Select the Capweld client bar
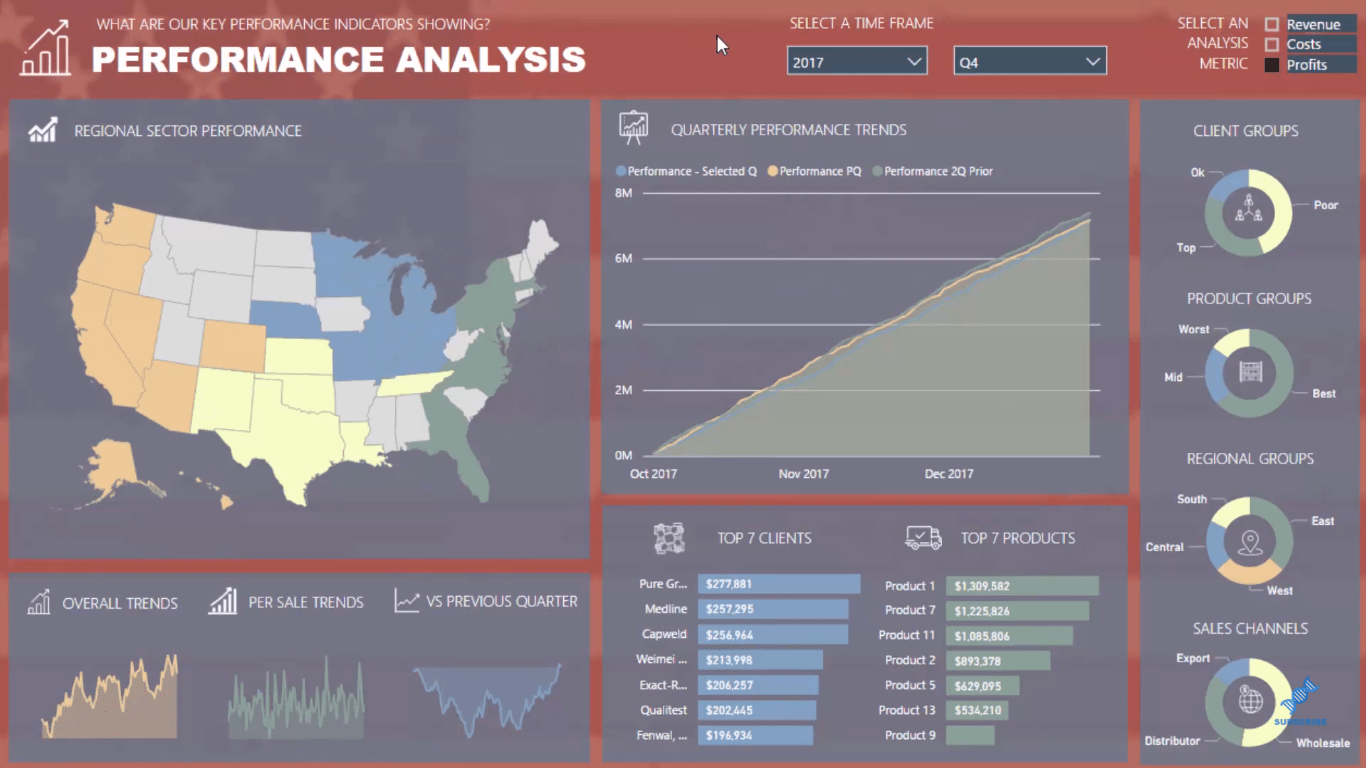1366x768 pixels. [774, 634]
